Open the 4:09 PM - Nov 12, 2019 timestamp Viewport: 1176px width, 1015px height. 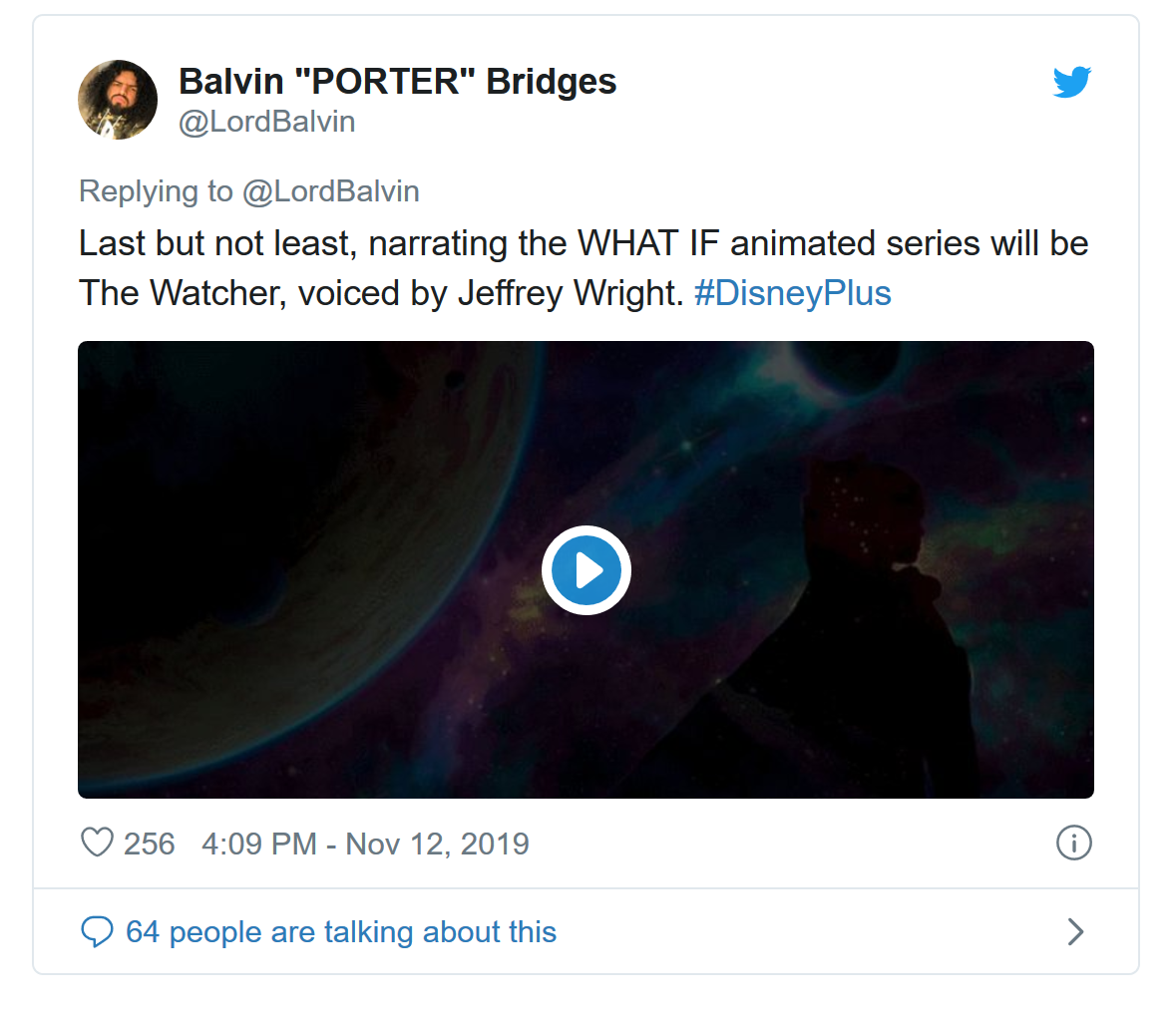click(x=365, y=845)
